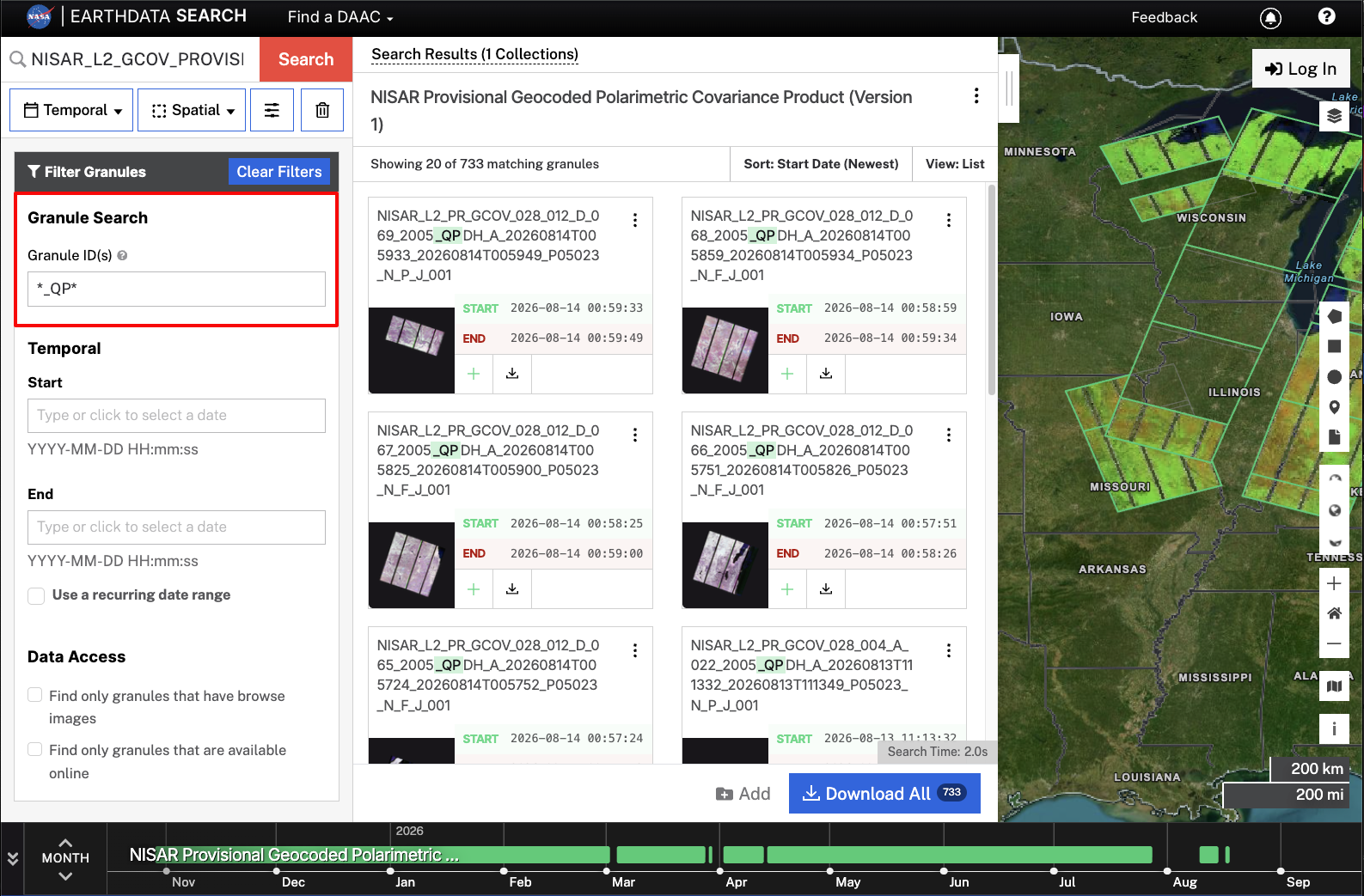The width and height of the screenshot is (1364, 896).
Task: Add granule ending 005900_P05023 to project
Action: click(x=474, y=588)
